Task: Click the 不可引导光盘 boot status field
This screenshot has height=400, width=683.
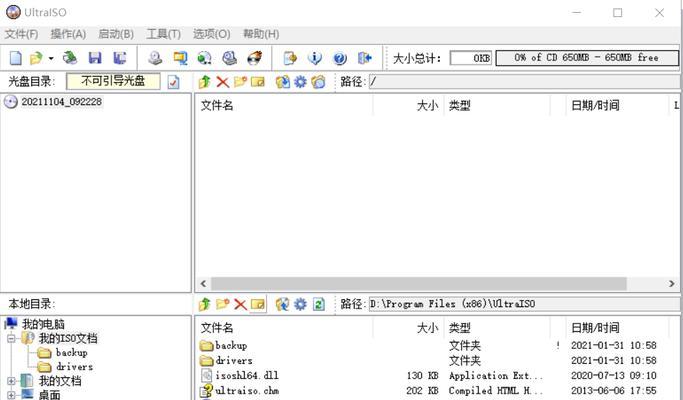Action: tap(113, 81)
